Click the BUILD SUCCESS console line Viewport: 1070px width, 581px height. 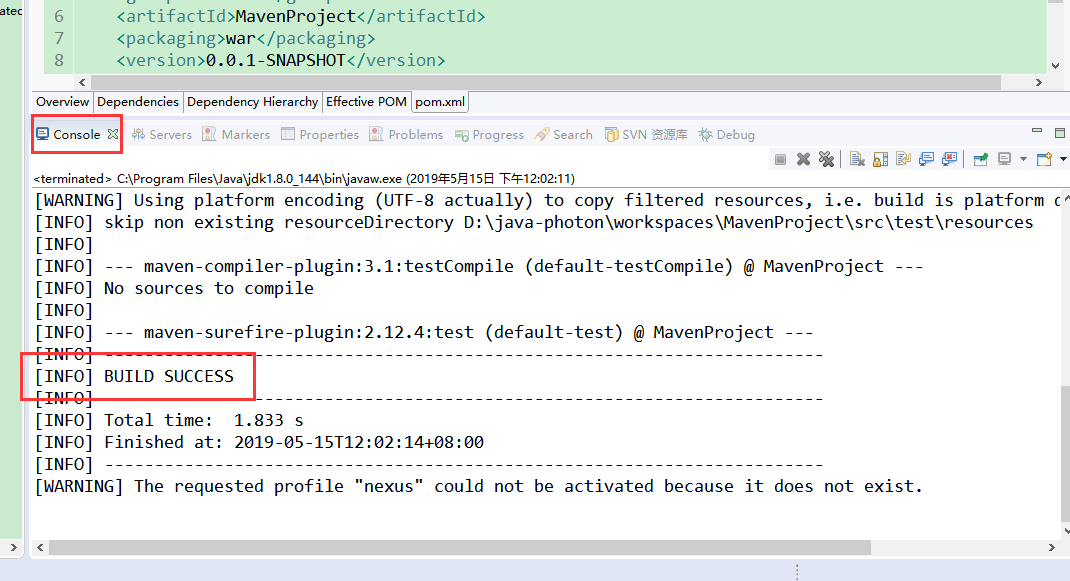coord(134,376)
